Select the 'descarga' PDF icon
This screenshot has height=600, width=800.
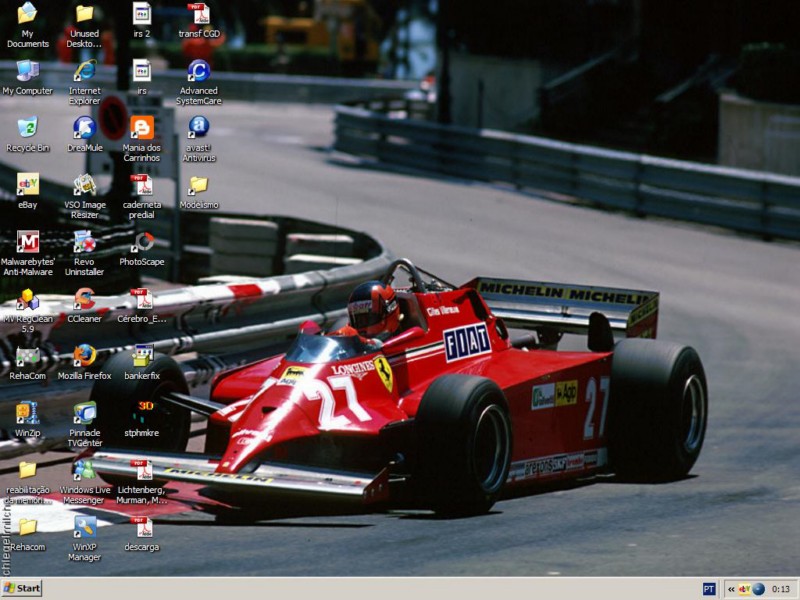click(x=142, y=528)
